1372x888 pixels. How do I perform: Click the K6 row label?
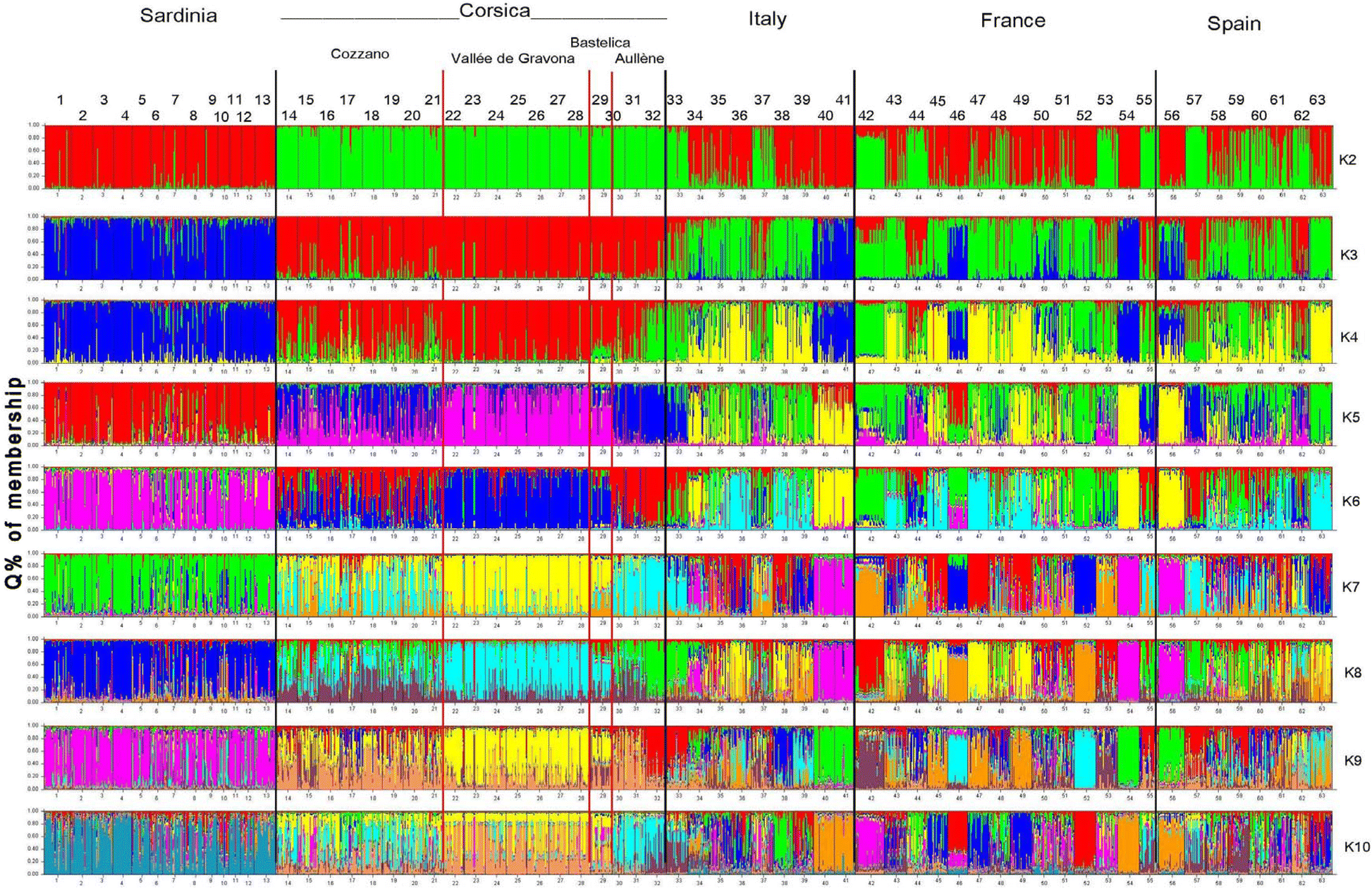(1350, 501)
